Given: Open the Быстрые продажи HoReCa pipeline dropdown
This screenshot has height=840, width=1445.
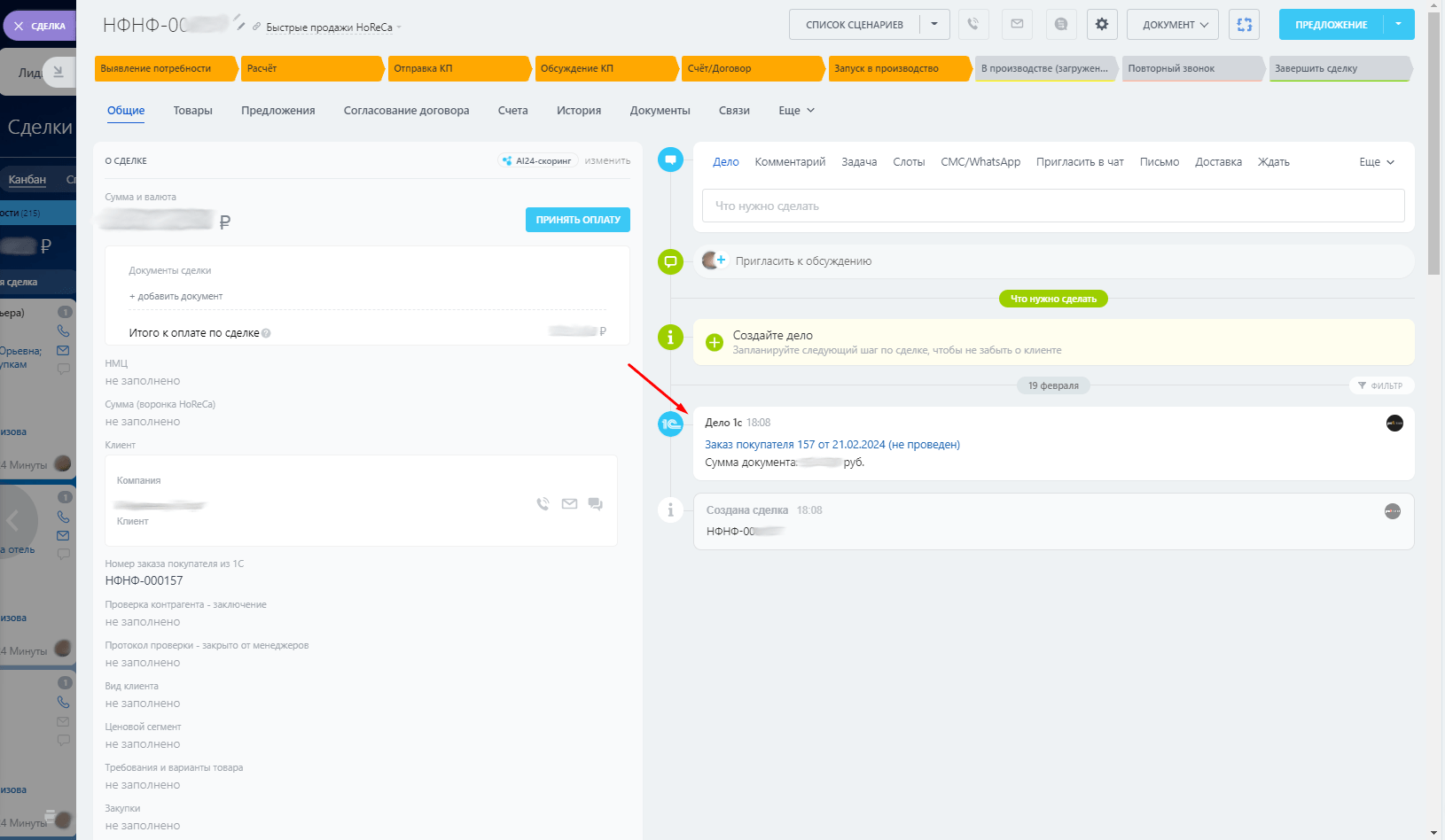Looking at the screenshot, I should coord(333,27).
